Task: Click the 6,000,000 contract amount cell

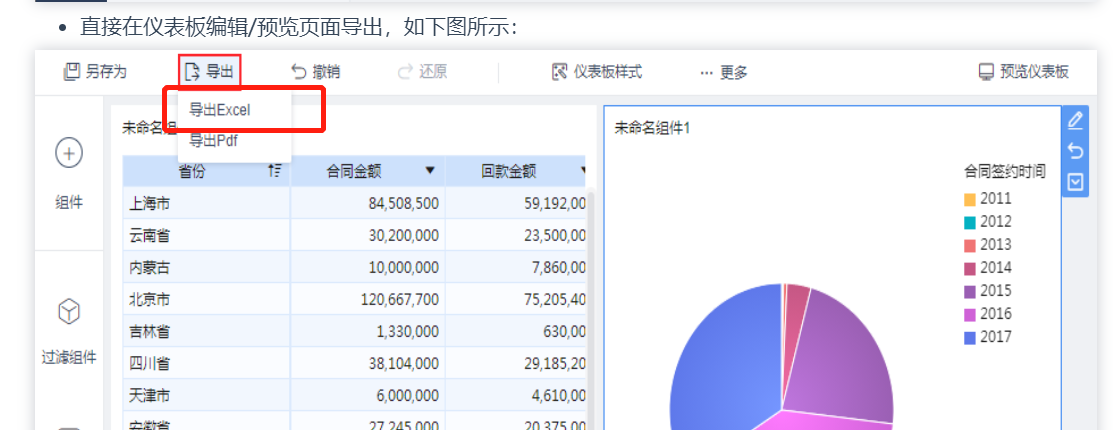Action: [368, 395]
